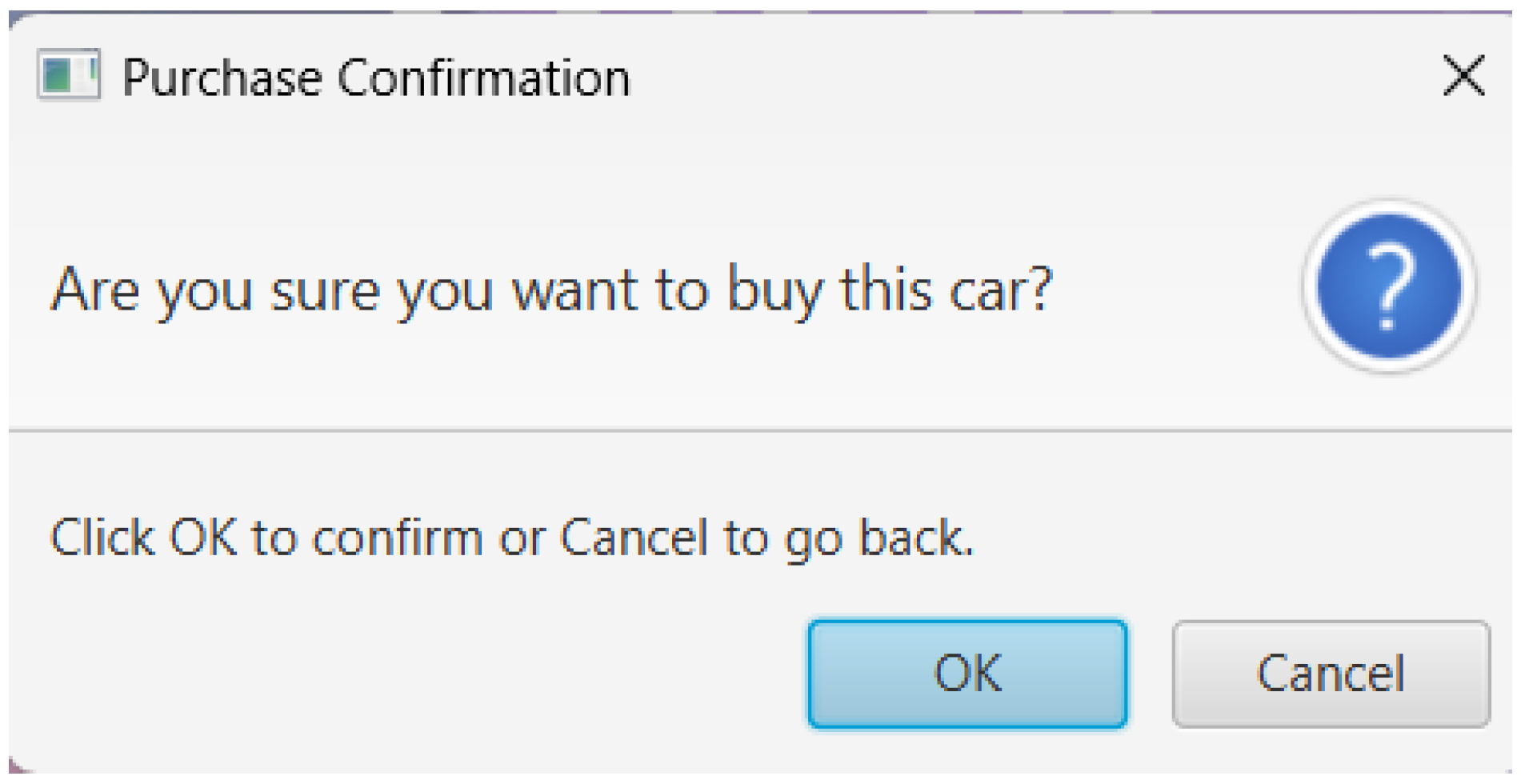Screen dimensions: 1521x784
Task: Click the word 'Confirmation' in the dialog title
Action: coord(483,78)
